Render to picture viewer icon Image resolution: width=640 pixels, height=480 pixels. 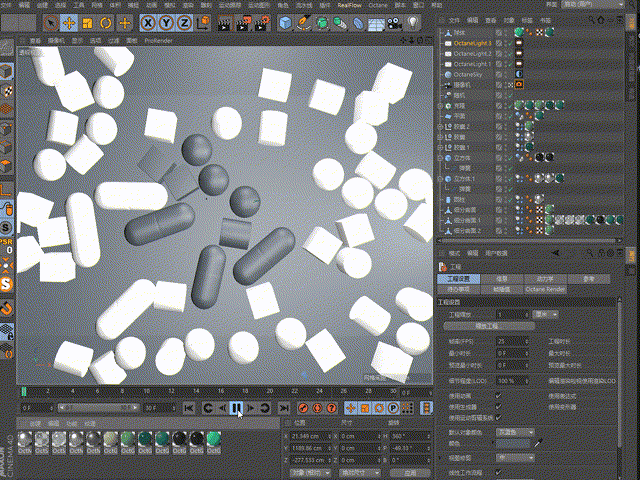point(243,23)
